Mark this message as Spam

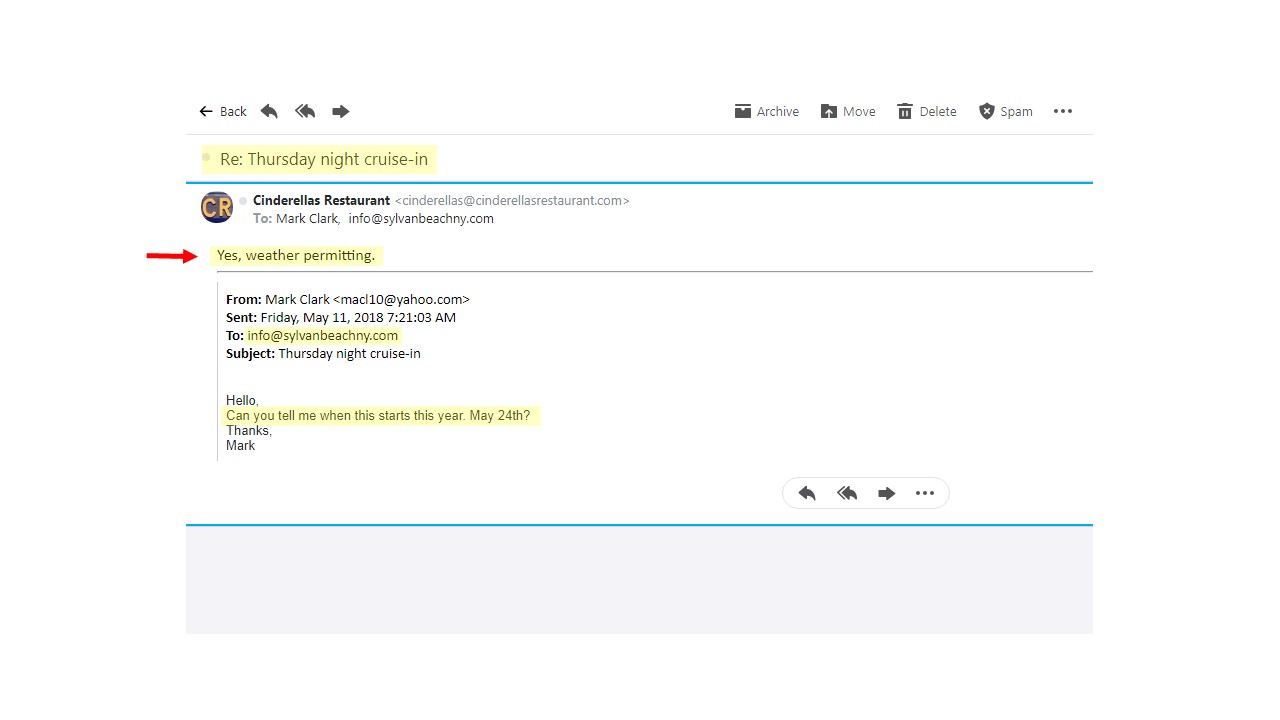coord(1005,111)
